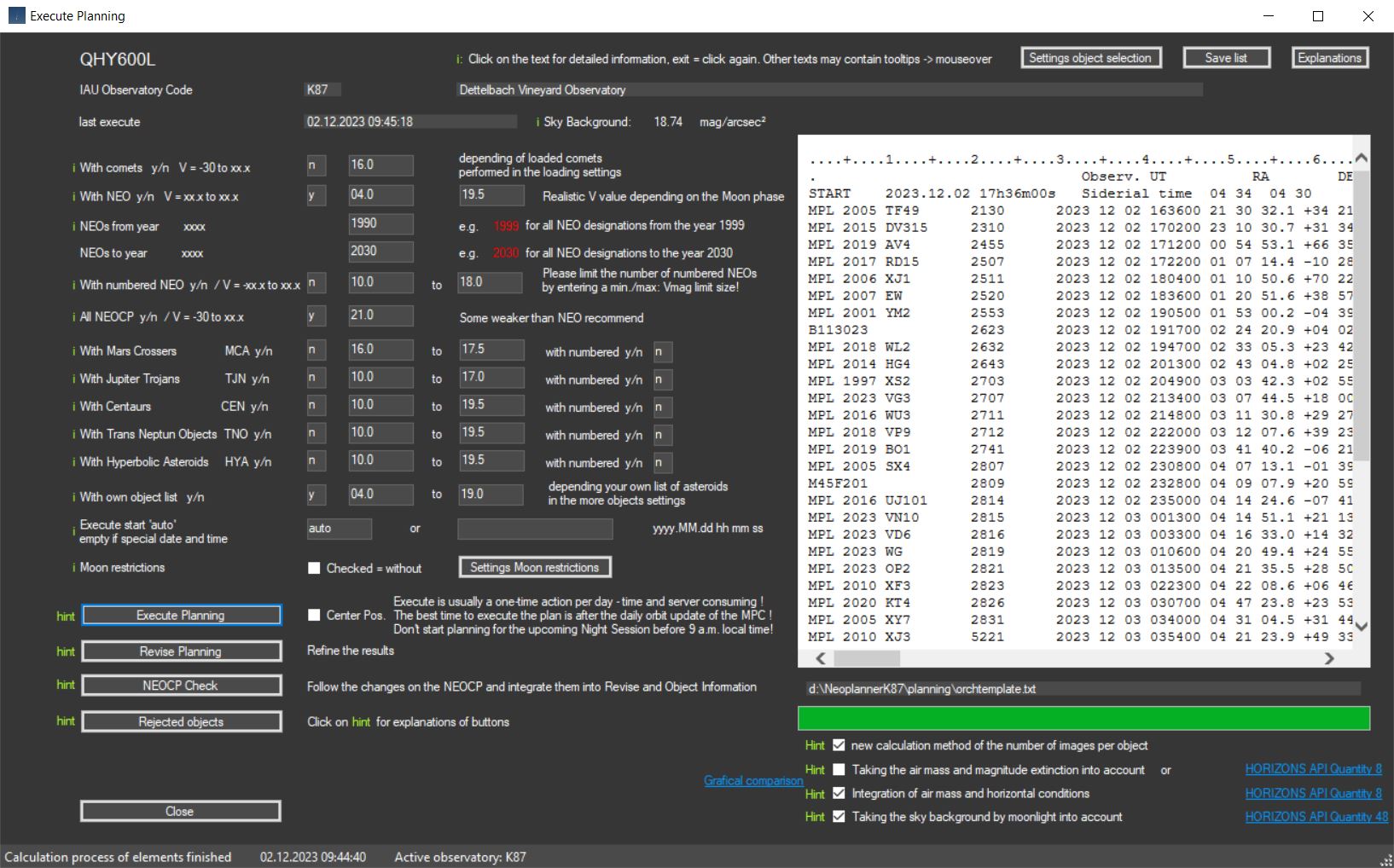This screenshot has width=1394, height=868.
Task: Open HORIZONS API Quantity 48 link
Action: pyautogui.click(x=1316, y=817)
